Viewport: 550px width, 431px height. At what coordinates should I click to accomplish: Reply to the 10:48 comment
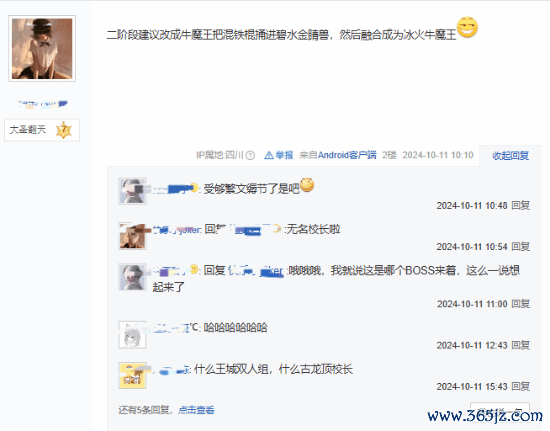521,206
